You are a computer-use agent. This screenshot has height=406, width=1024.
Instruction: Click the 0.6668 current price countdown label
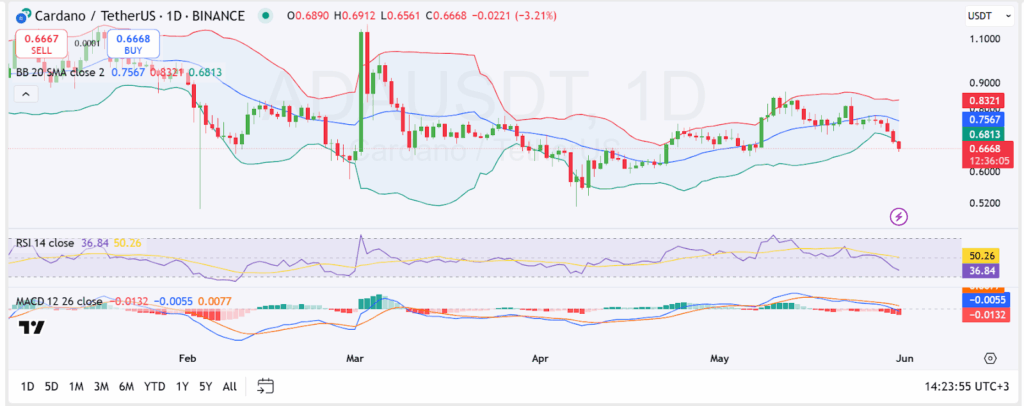986,155
